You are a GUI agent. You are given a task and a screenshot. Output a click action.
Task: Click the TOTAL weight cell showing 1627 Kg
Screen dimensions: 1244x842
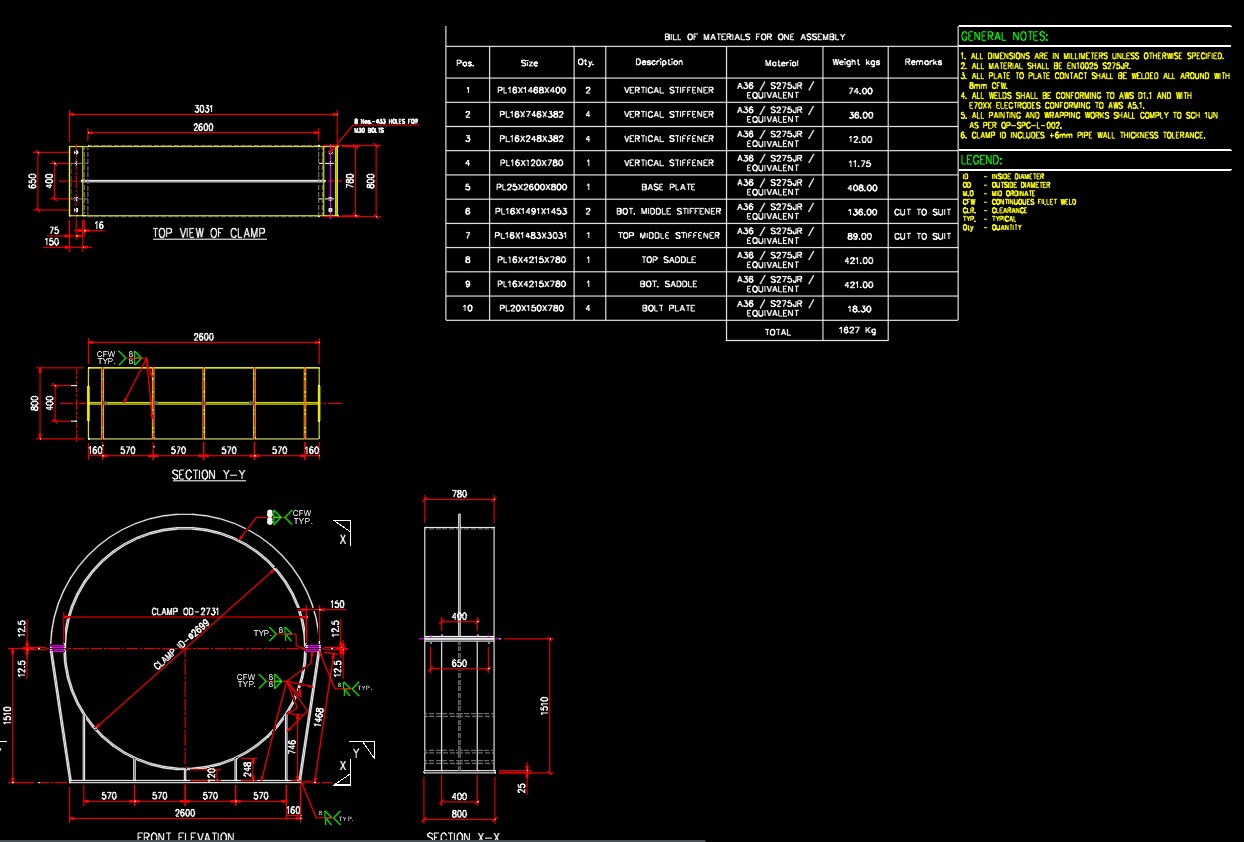click(x=856, y=331)
